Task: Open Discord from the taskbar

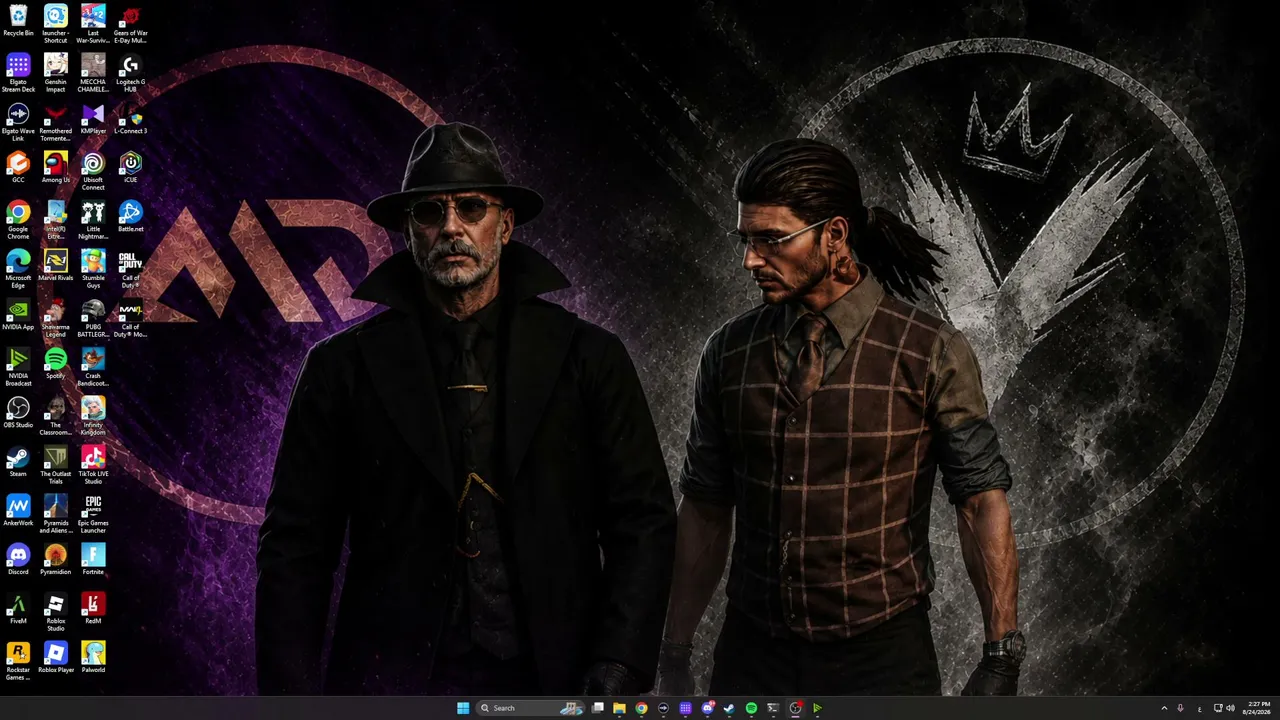Action: 707,708
